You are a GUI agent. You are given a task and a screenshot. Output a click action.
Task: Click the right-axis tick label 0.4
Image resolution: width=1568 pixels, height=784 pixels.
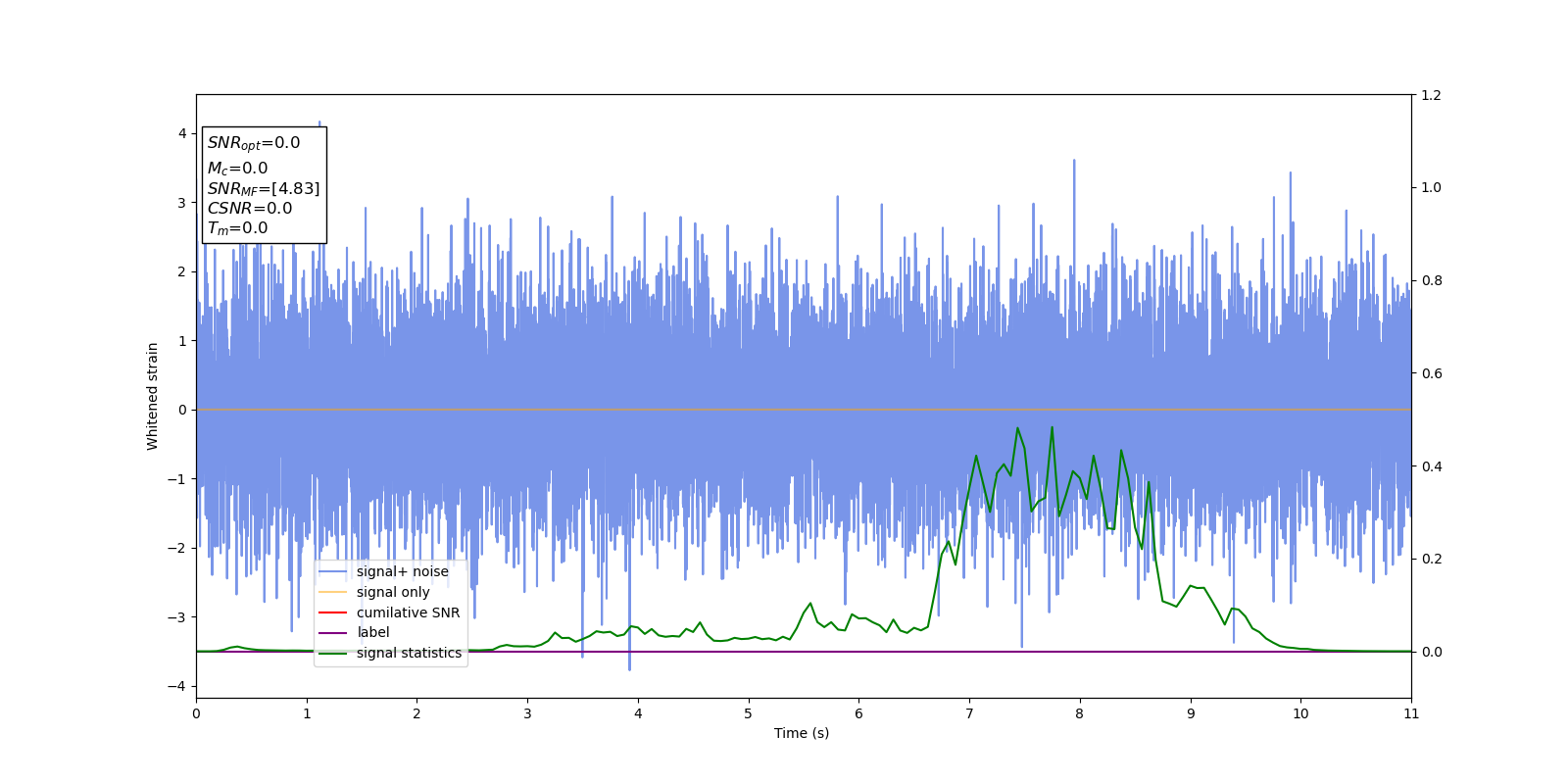click(x=1431, y=466)
